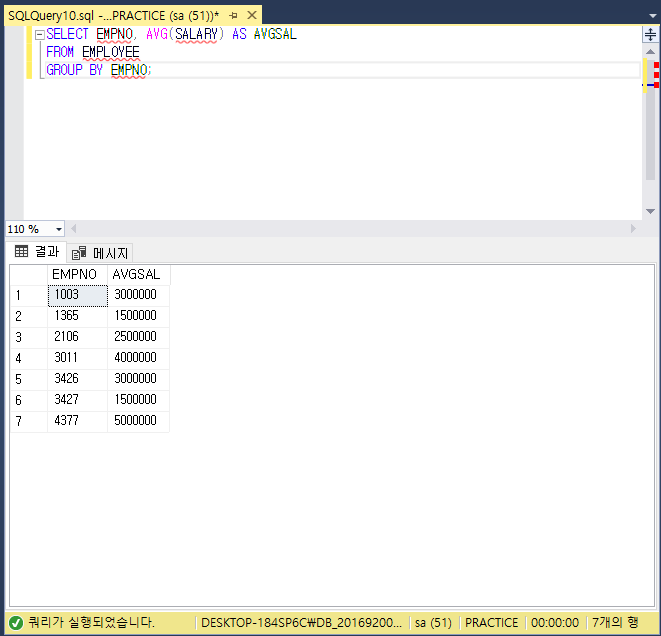Click the horizontal scroll left arrow

click(x=74, y=228)
